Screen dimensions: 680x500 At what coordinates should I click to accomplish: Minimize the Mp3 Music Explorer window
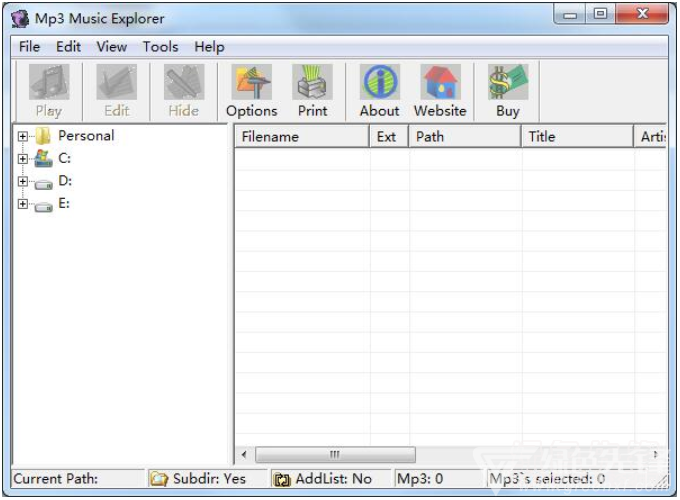click(569, 15)
